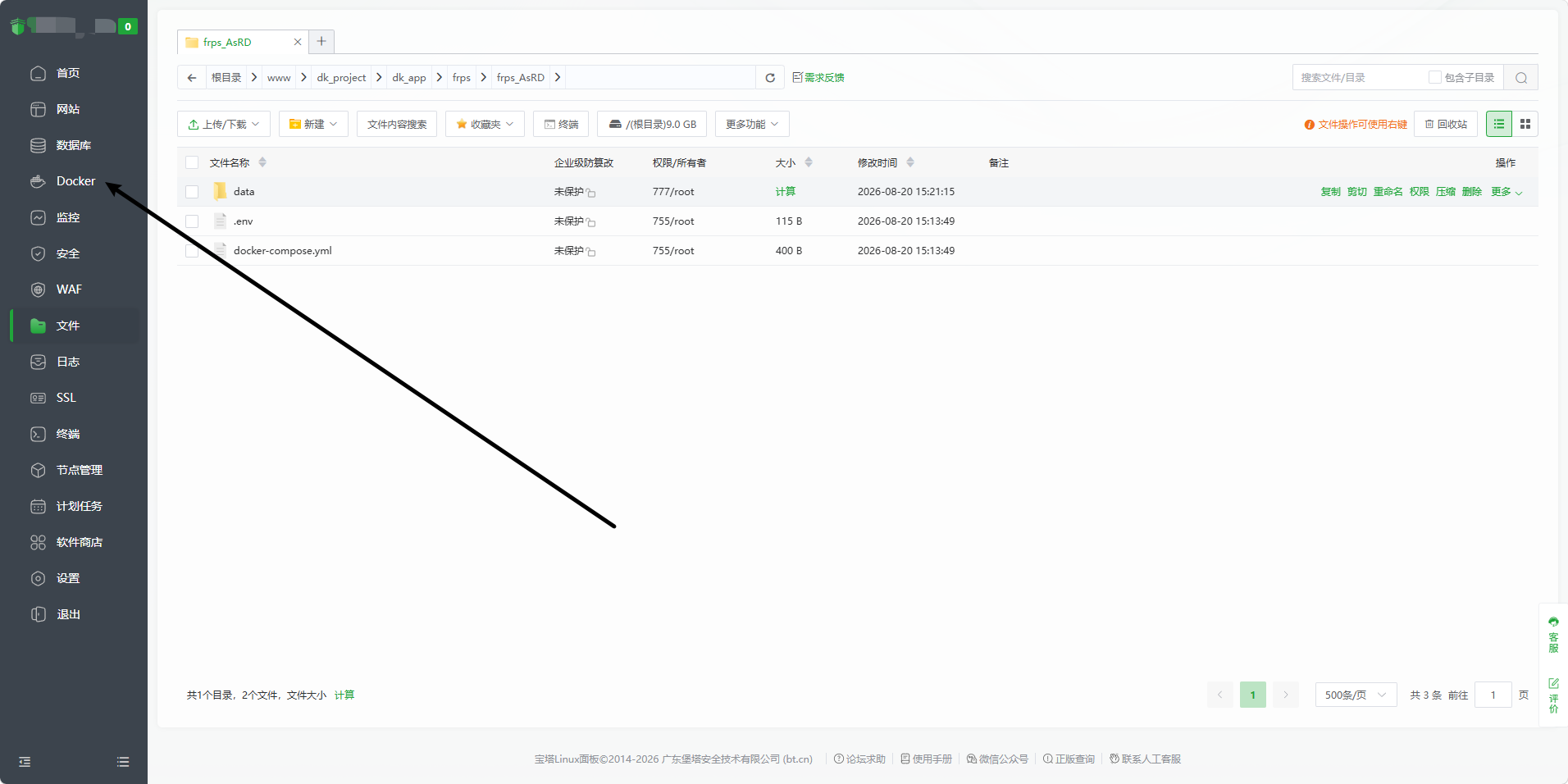Open the Docker section in the sidebar
The height and width of the screenshot is (784, 1568).
click(75, 181)
